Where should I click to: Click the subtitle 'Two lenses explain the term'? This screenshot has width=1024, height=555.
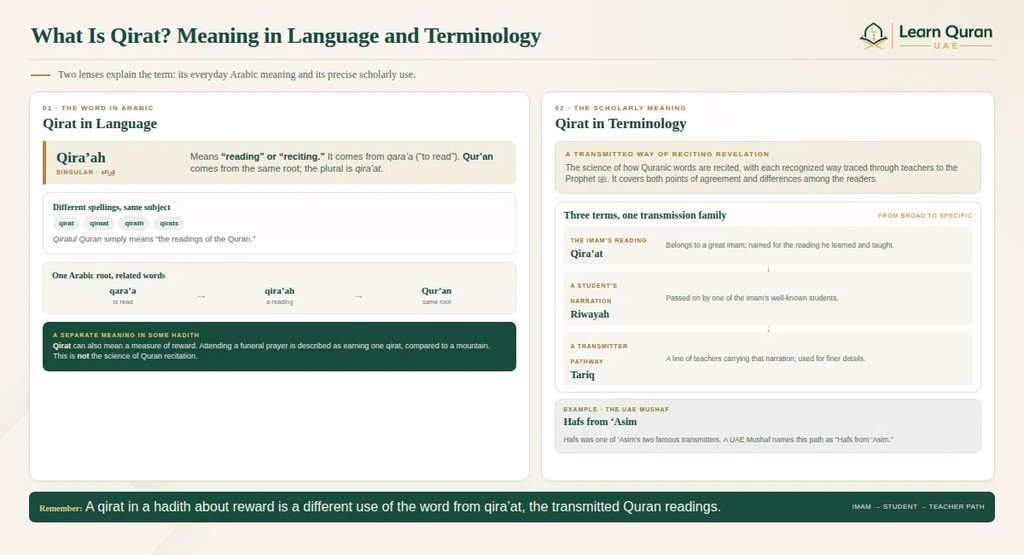pyautogui.click(x=236, y=74)
